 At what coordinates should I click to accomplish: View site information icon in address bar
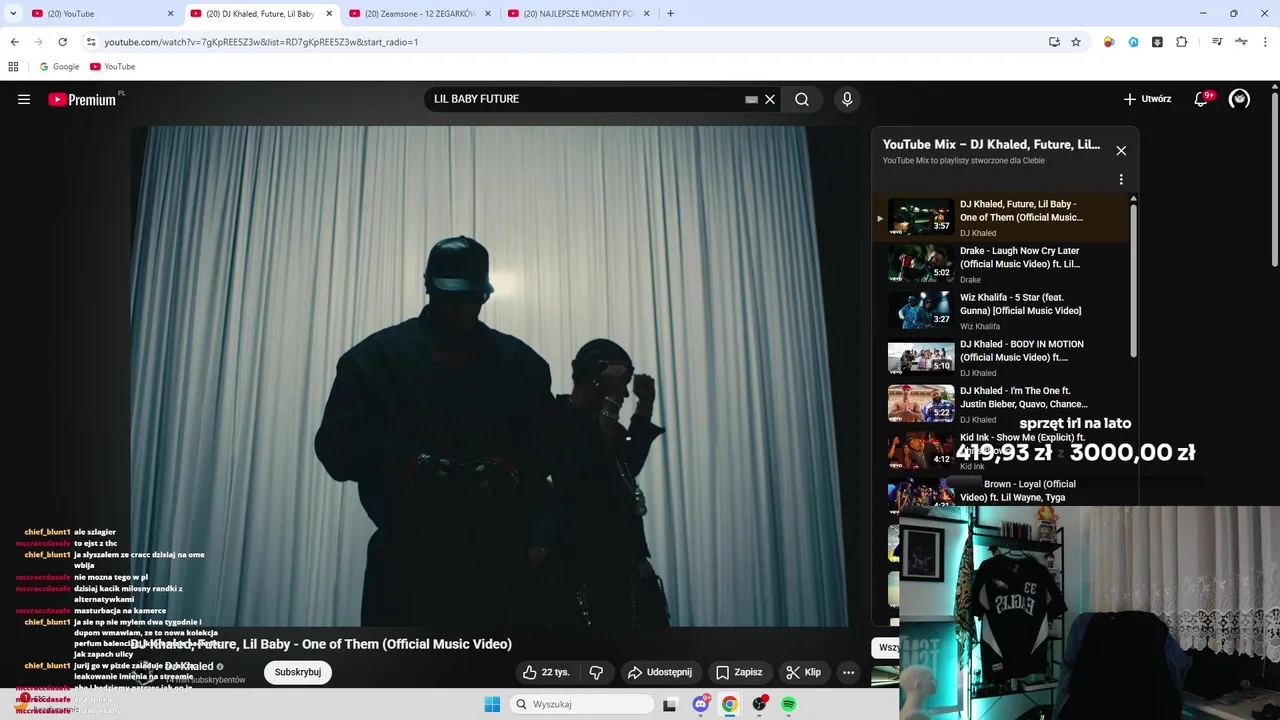click(91, 42)
